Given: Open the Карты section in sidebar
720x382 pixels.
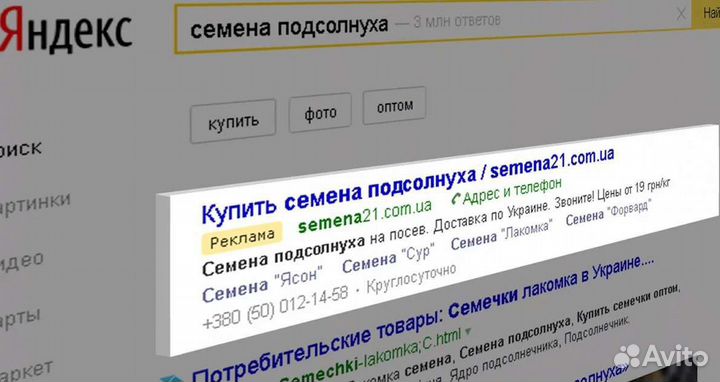Looking at the screenshot, I should pos(20,319).
